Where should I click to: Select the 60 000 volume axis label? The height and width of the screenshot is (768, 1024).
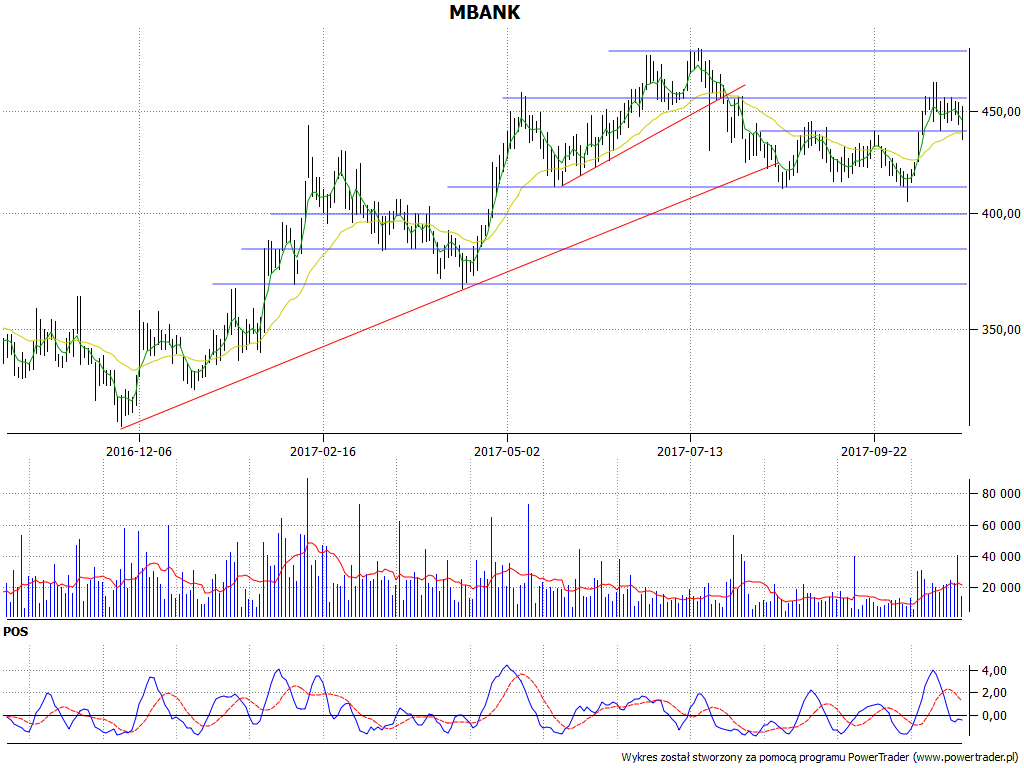point(999,525)
